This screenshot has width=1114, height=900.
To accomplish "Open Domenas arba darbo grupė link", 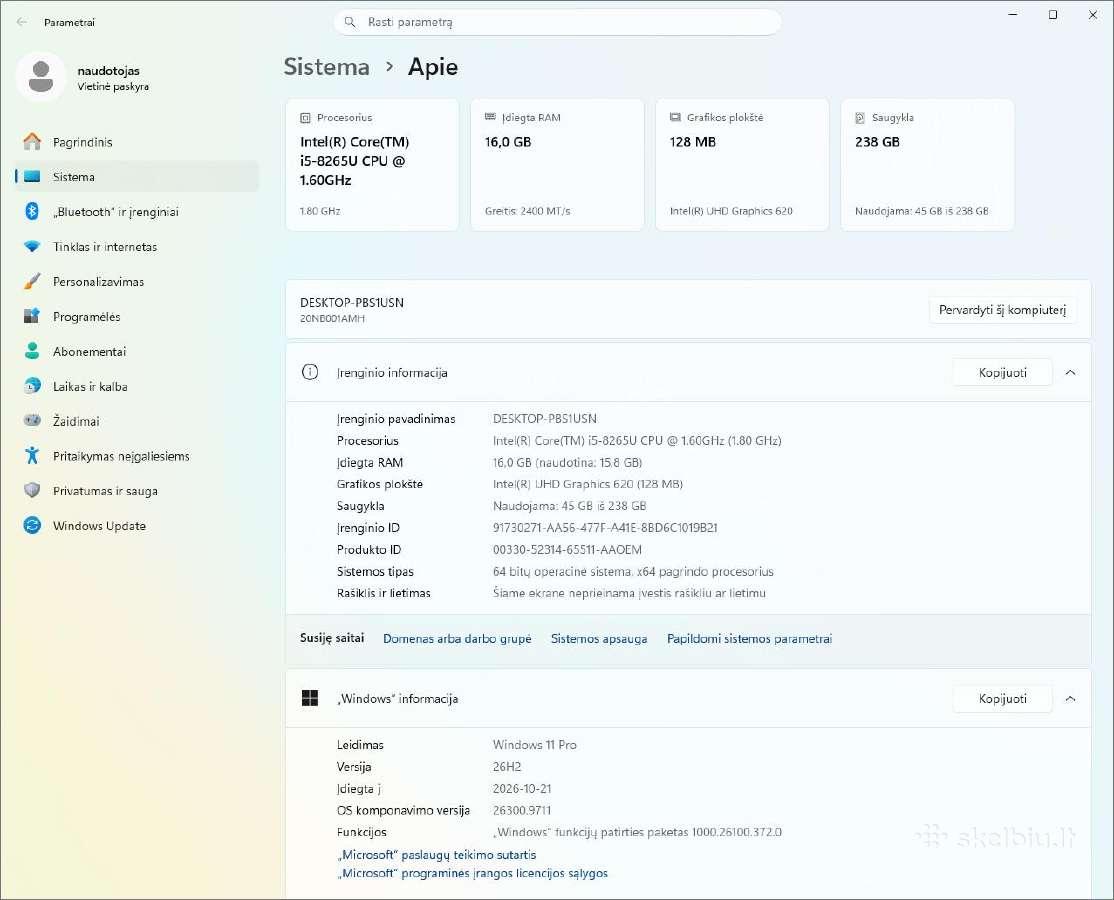I will coord(457,639).
